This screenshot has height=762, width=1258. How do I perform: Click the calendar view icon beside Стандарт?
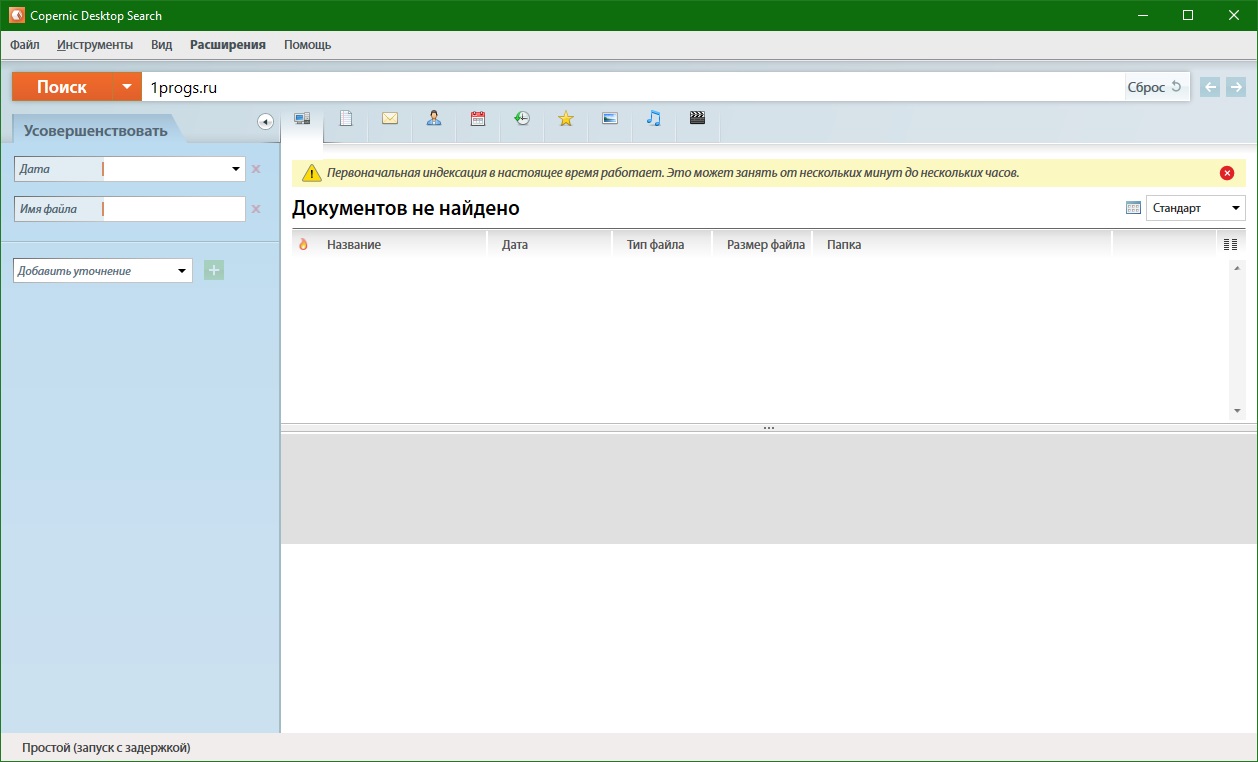1133,208
